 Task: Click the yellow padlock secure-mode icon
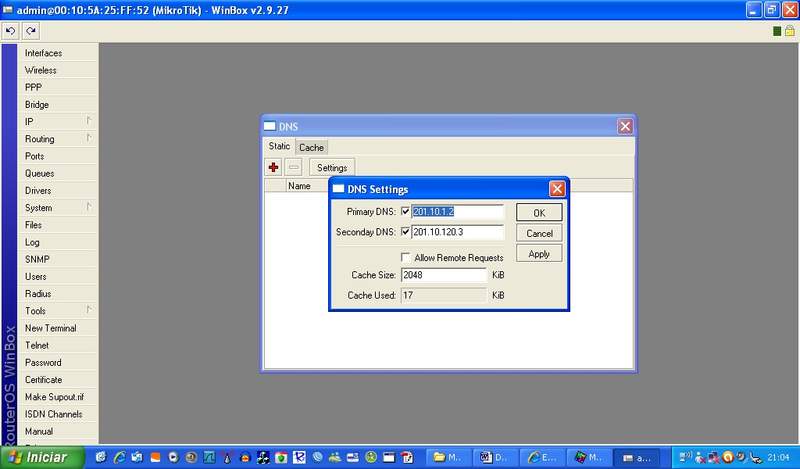coord(790,31)
